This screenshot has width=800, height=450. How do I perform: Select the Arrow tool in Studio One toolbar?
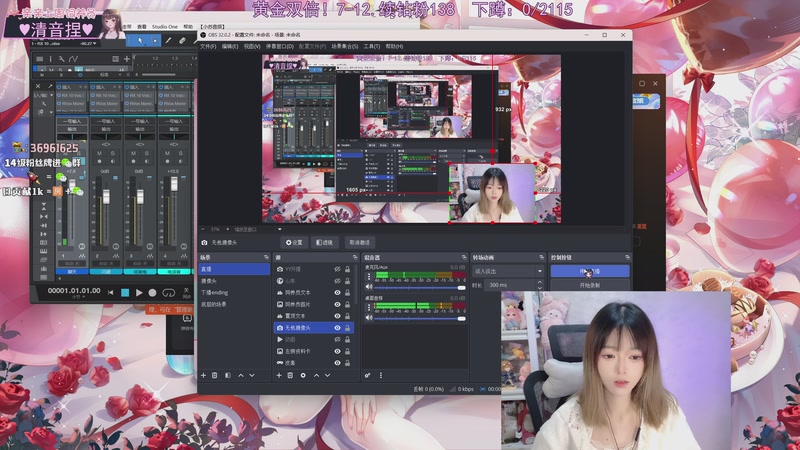pos(140,41)
